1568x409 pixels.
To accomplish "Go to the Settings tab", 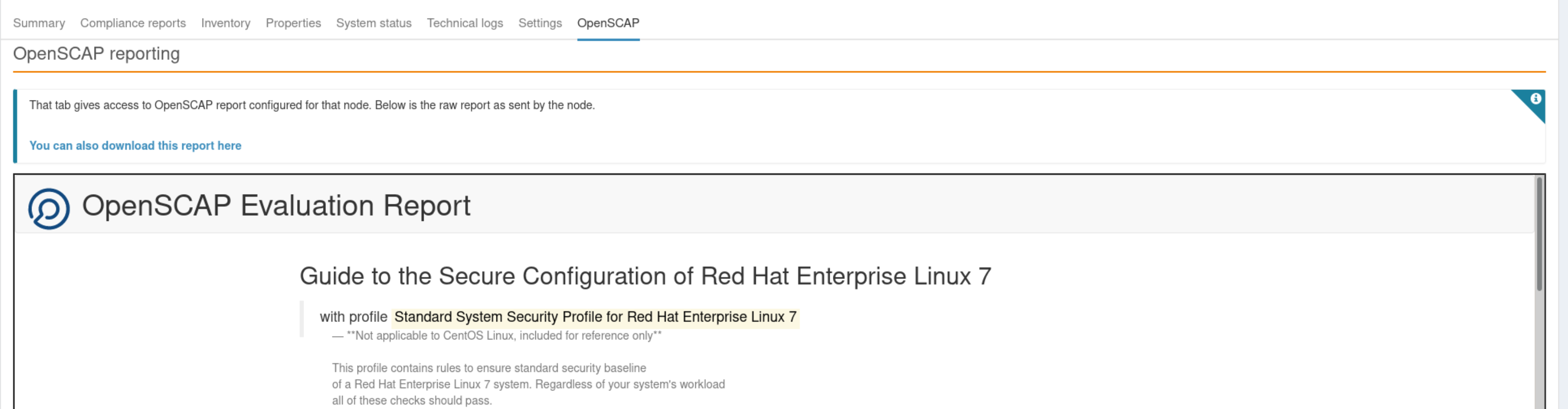I will tap(540, 23).
